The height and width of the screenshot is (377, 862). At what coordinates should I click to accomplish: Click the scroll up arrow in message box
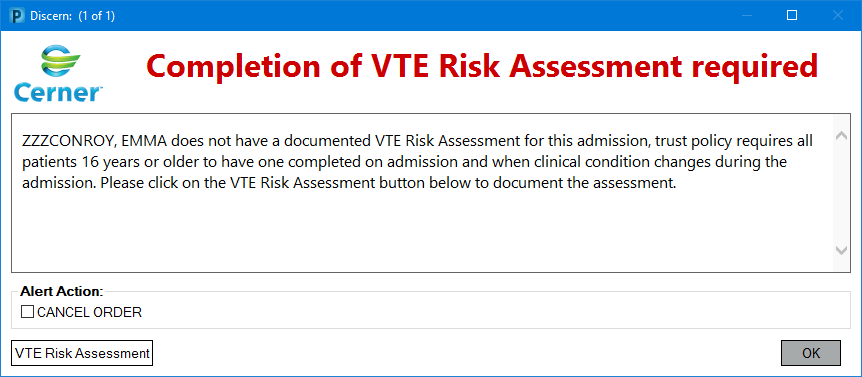point(841,136)
